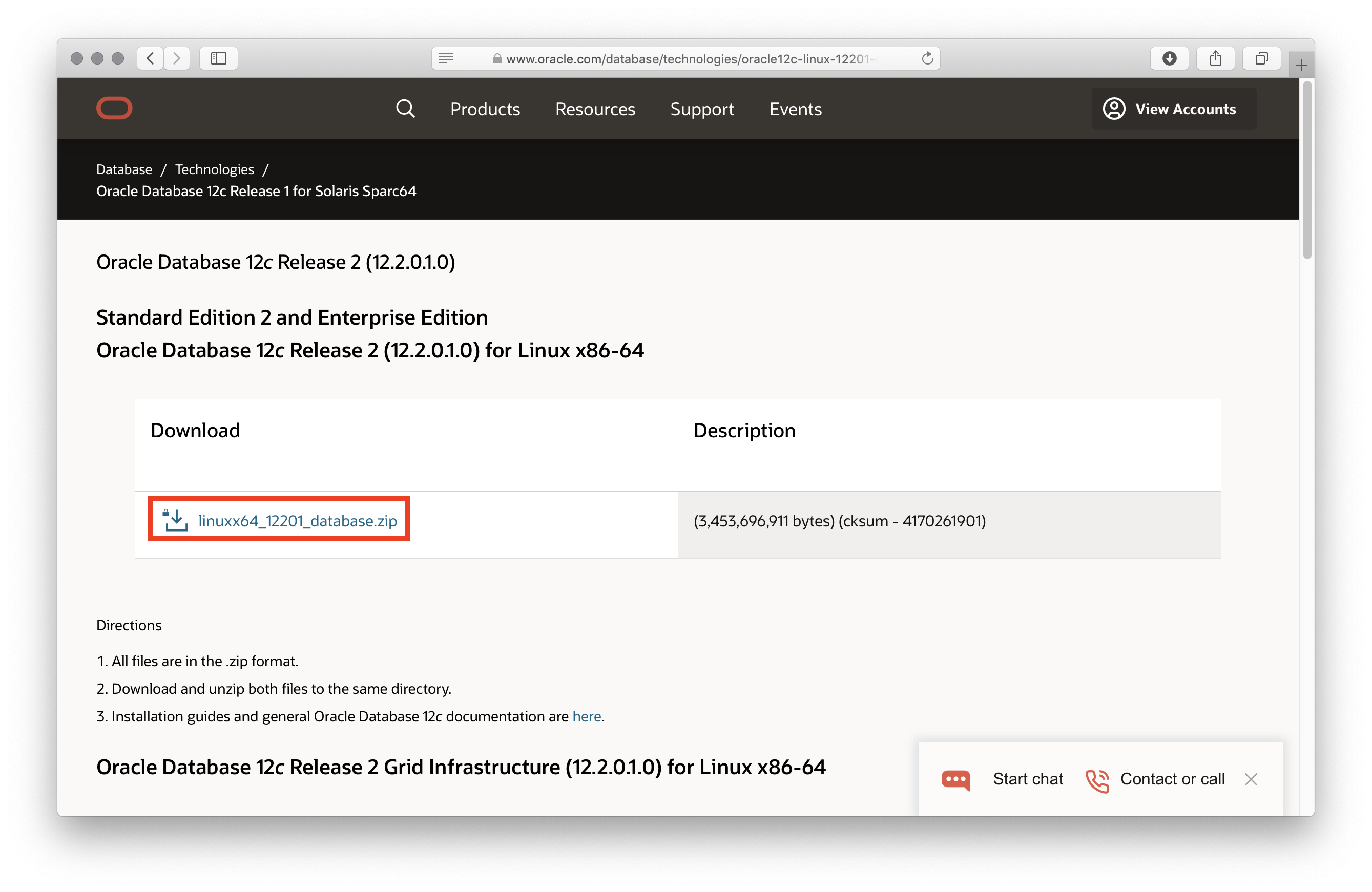Click the lock icon in address bar

pyautogui.click(x=497, y=58)
